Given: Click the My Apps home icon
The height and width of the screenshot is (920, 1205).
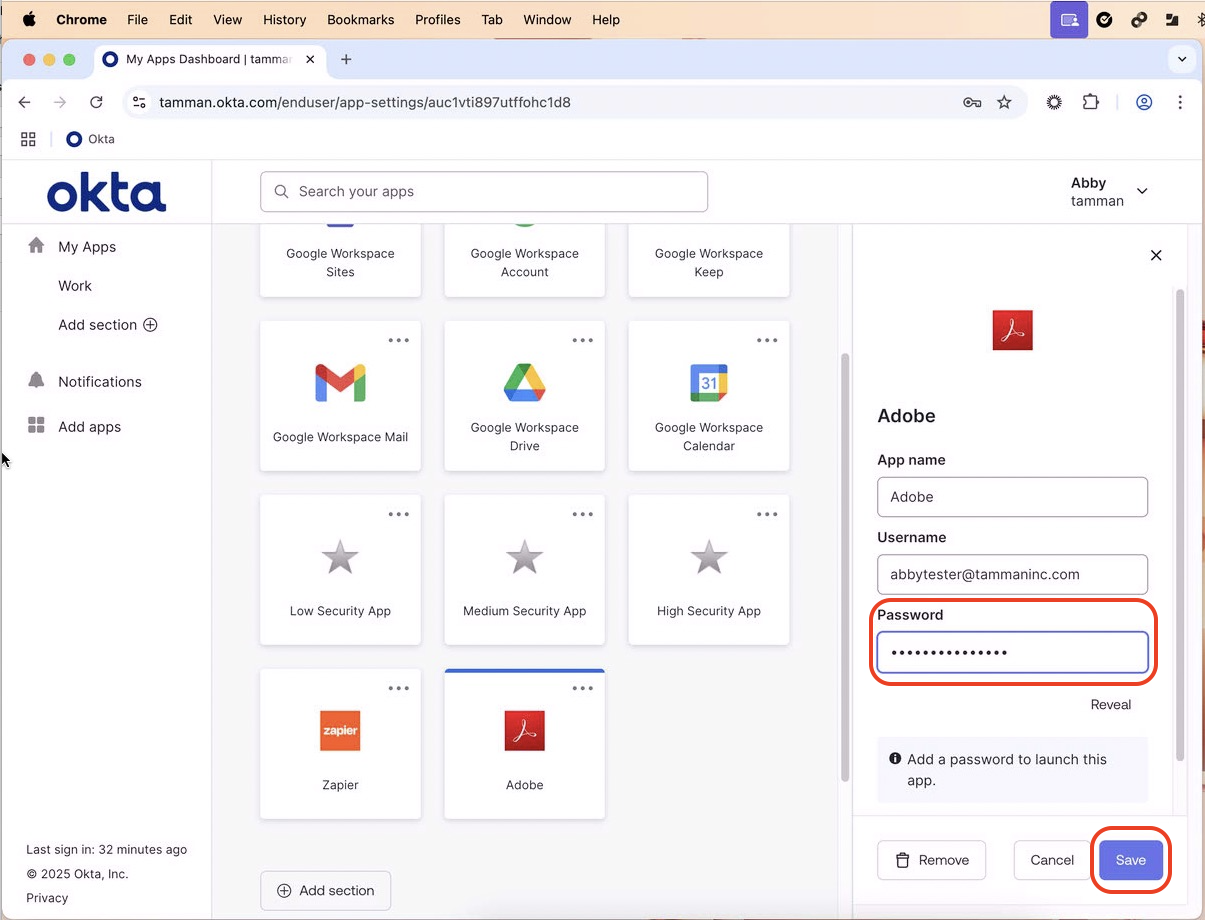Looking at the screenshot, I should click(37, 246).
